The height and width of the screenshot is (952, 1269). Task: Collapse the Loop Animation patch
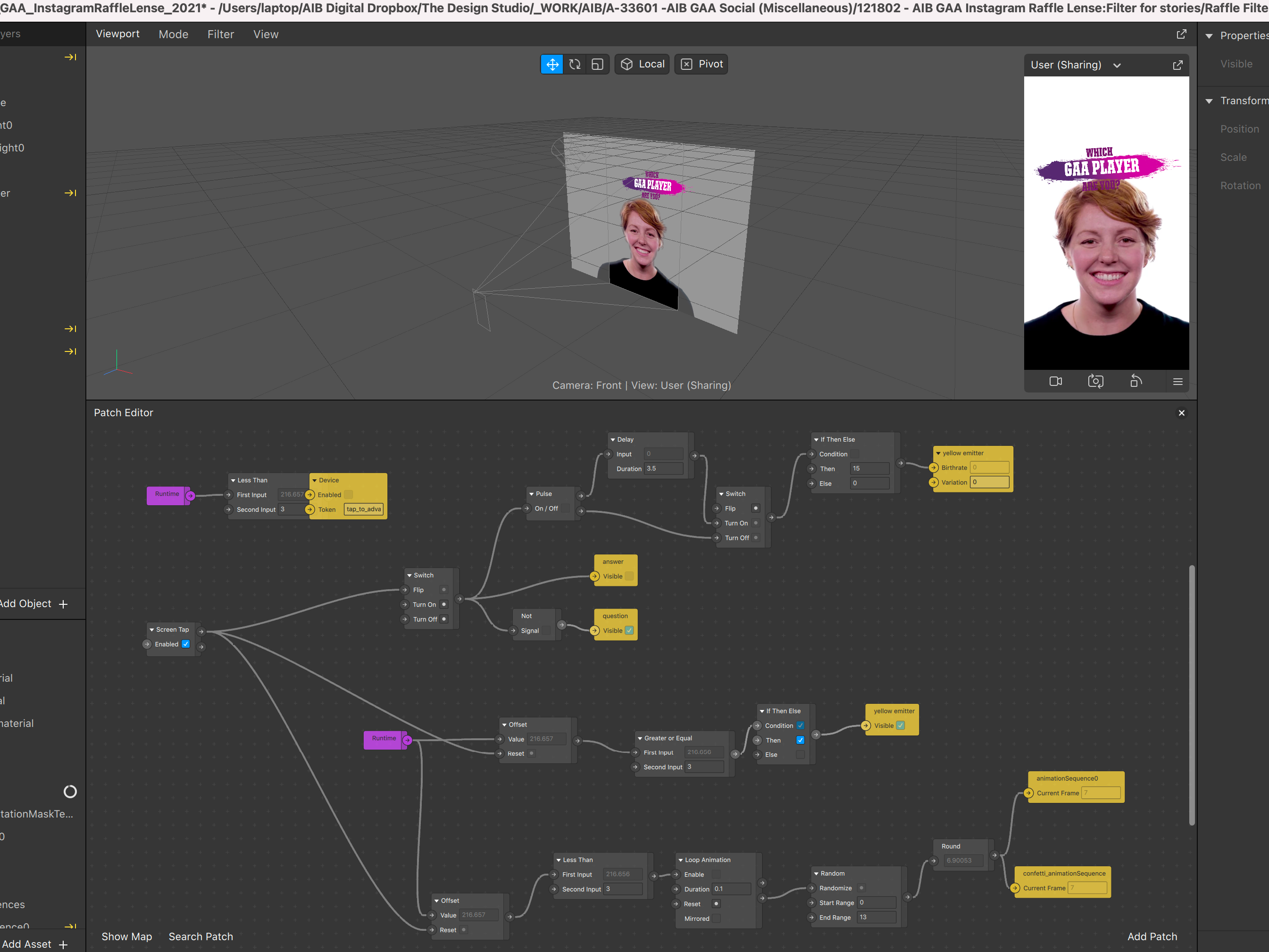(680, 860)
